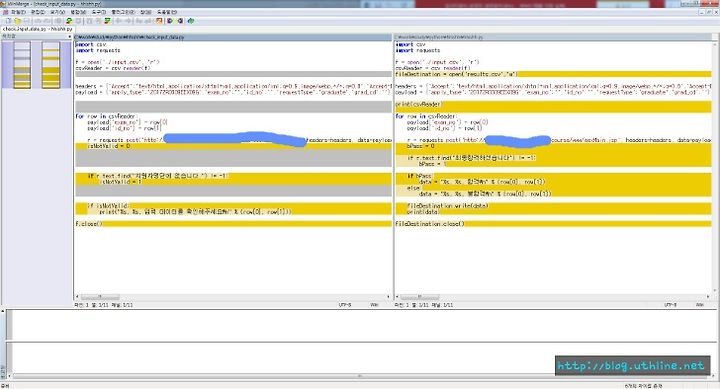720x389 pixels.
Task: Click the right pane UTF-8 status entry
Action: click(670, 304)
